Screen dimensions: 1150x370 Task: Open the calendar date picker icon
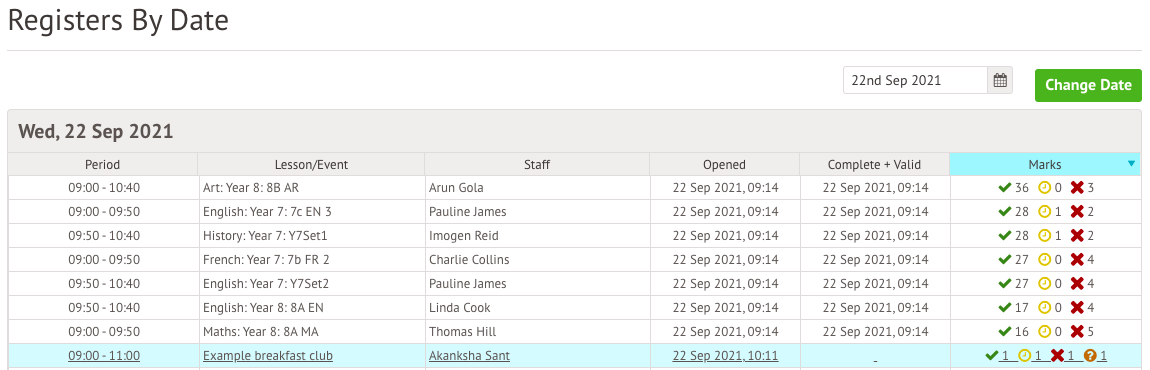point(1000,81)
